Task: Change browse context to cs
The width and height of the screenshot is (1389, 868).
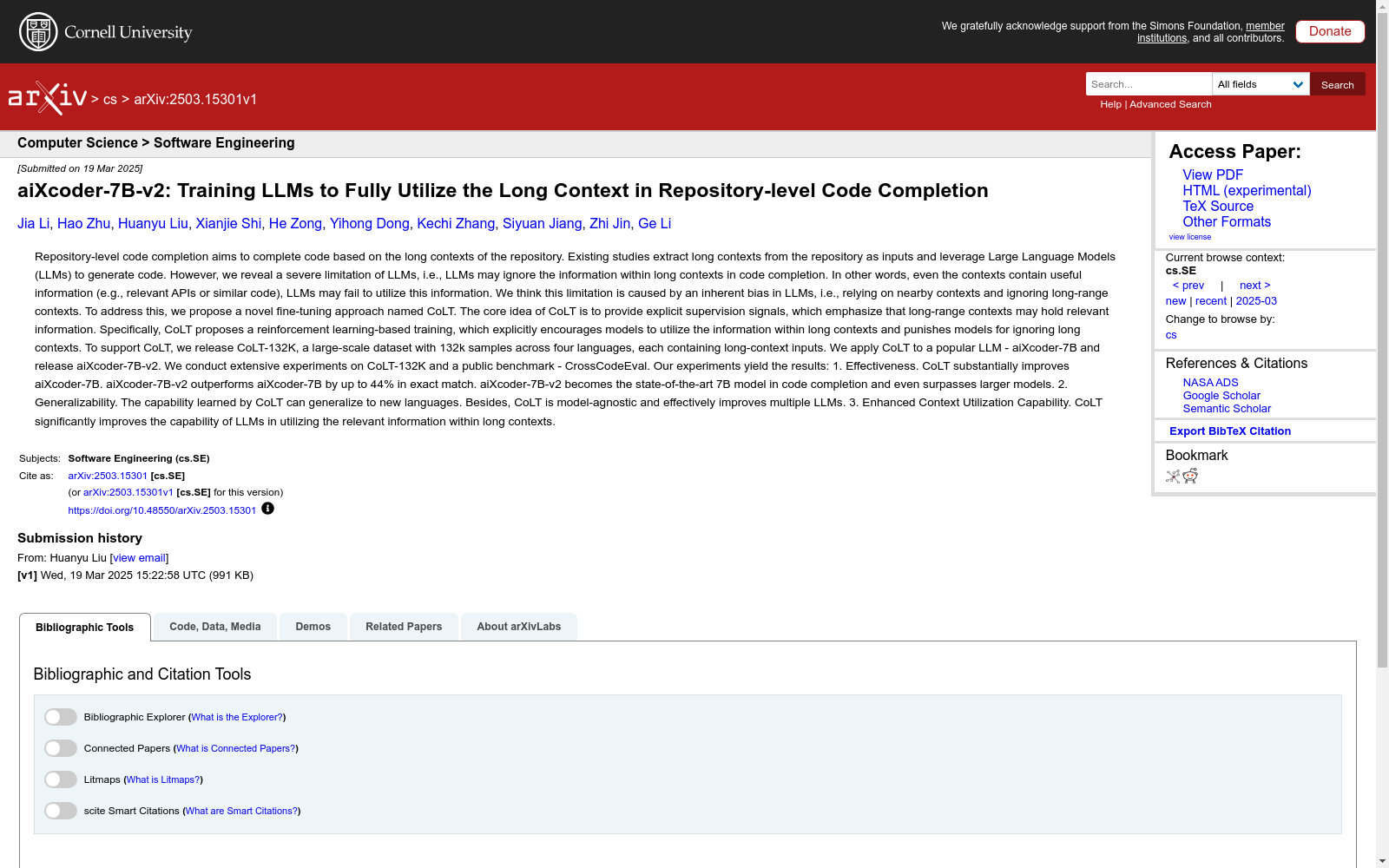Action: [x=1171, y=335]
